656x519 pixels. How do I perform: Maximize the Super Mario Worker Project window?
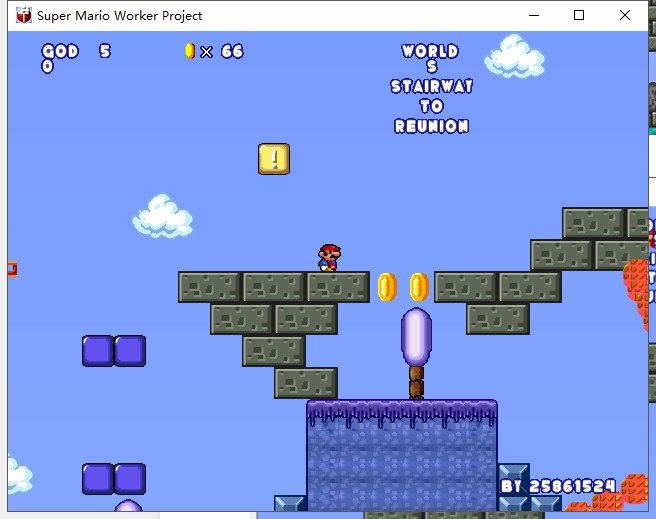pyautogui.click(x=579, y=15)
